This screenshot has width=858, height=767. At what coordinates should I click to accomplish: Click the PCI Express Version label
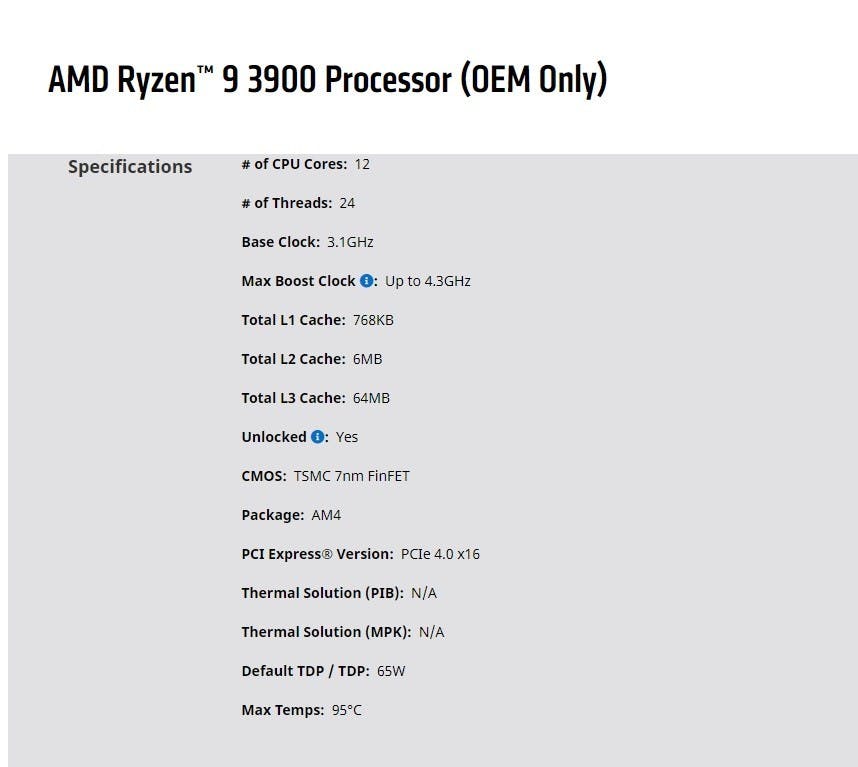(x=317, y=554)
